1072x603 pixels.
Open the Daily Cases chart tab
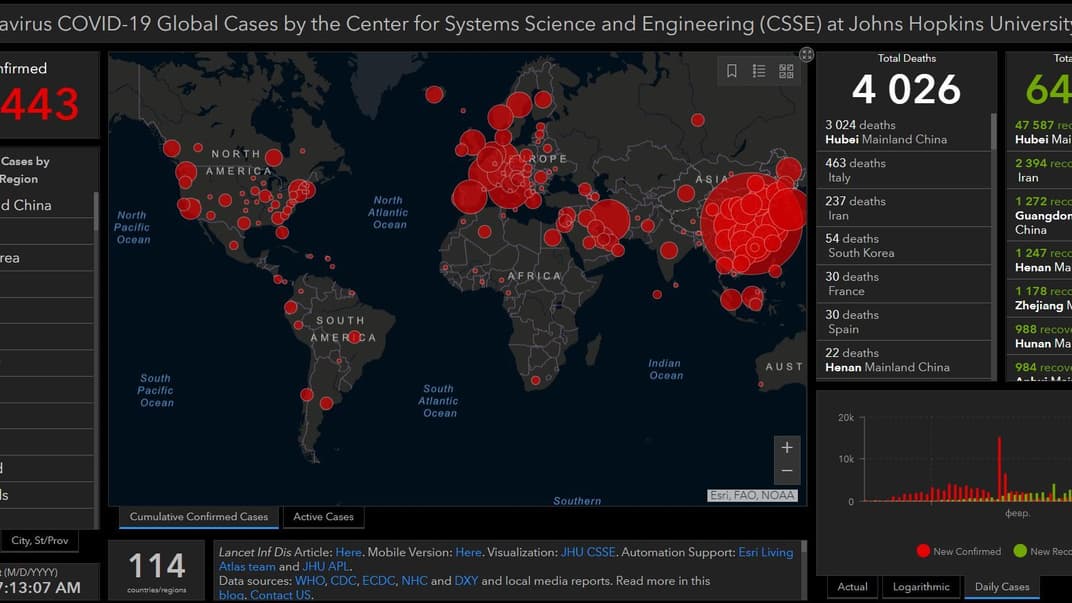coord(1001,587)
